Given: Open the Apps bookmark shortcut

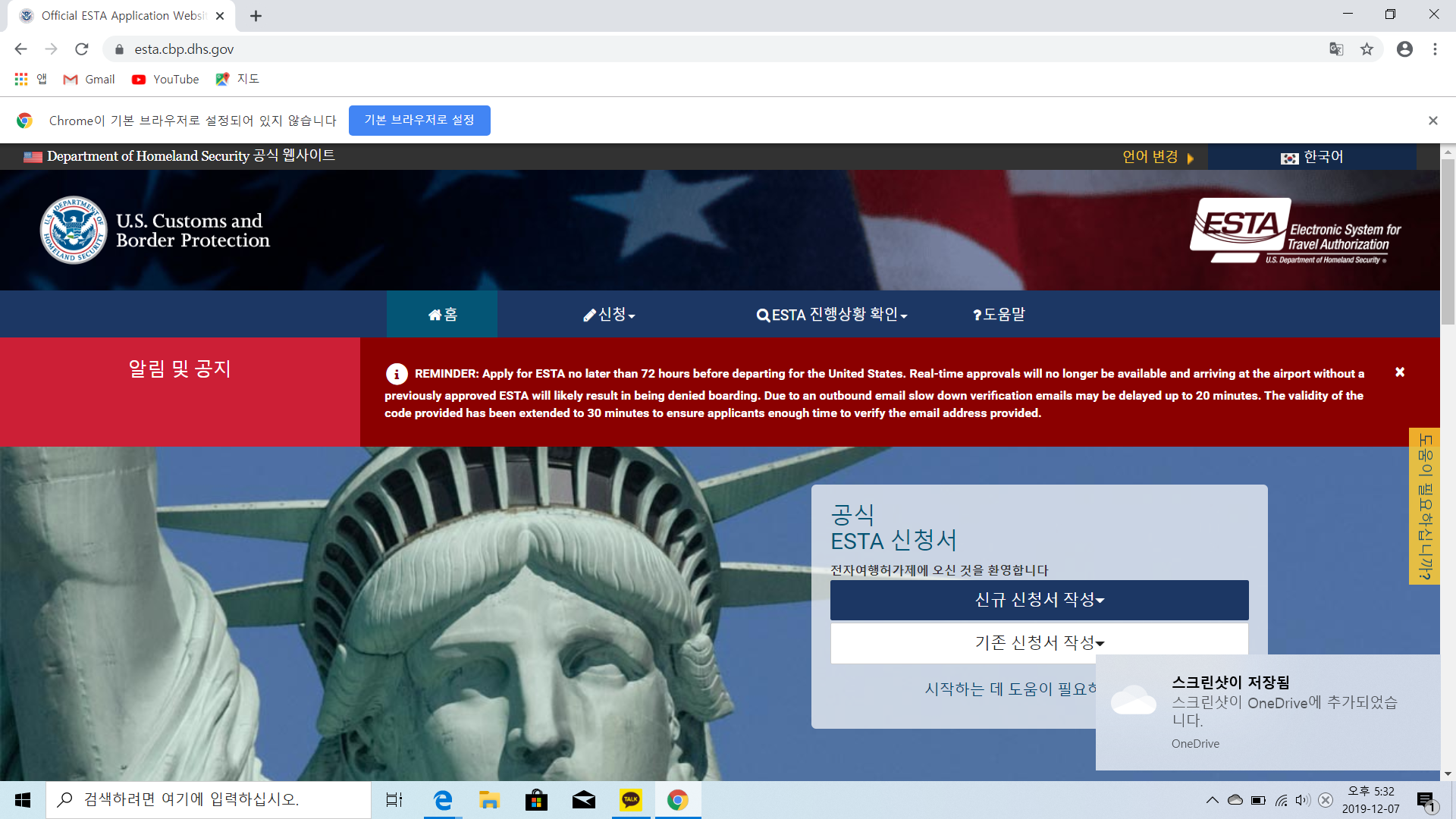Looking at the screenshot, I should [x=30, y=79].
